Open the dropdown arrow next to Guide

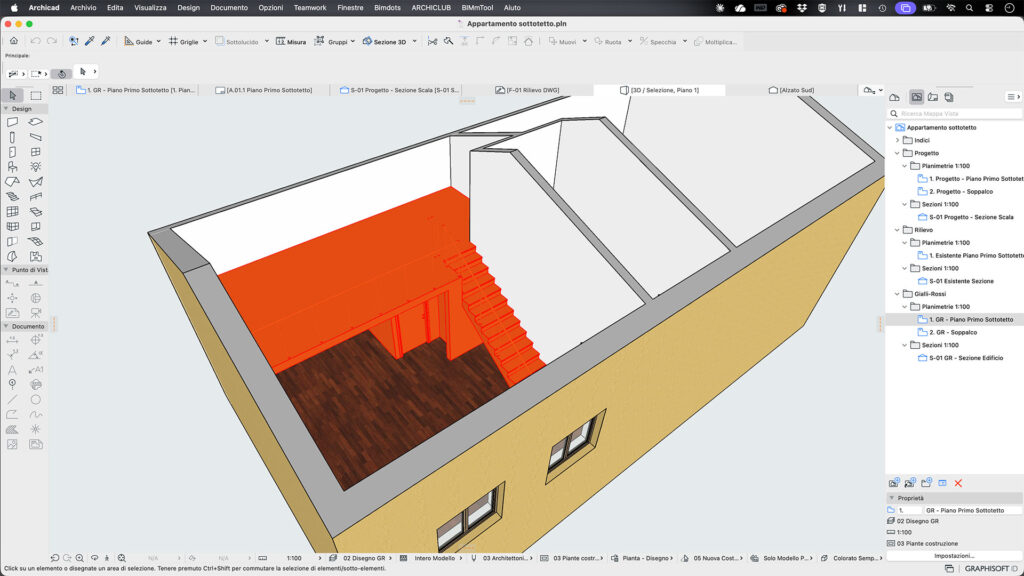pyautogui.click(x=159, y=41)
